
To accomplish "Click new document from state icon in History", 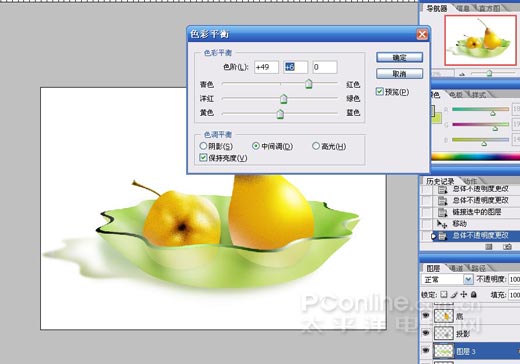I will tap(489, 247).
